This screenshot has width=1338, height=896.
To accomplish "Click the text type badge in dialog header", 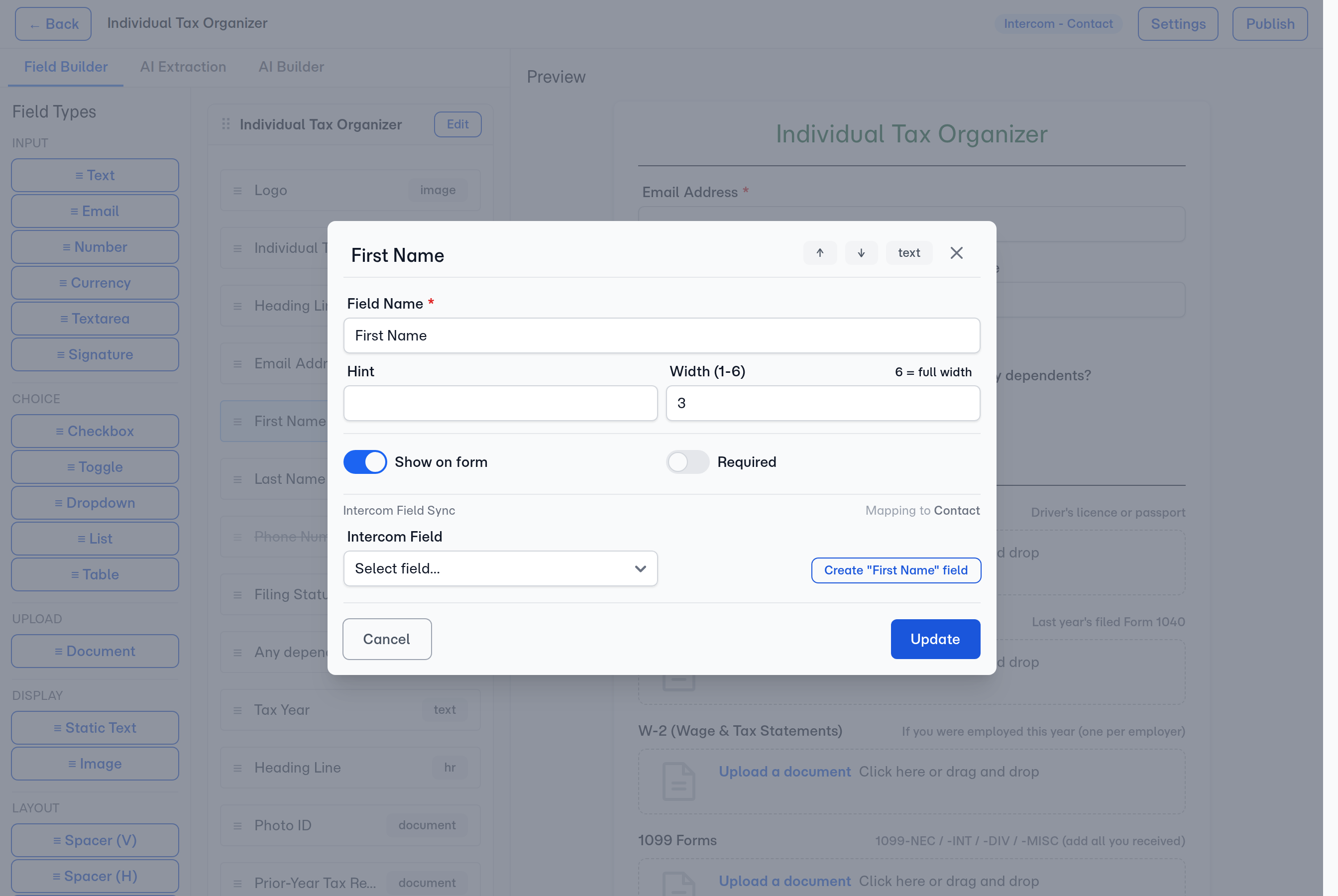I will (x=909, y=253).
